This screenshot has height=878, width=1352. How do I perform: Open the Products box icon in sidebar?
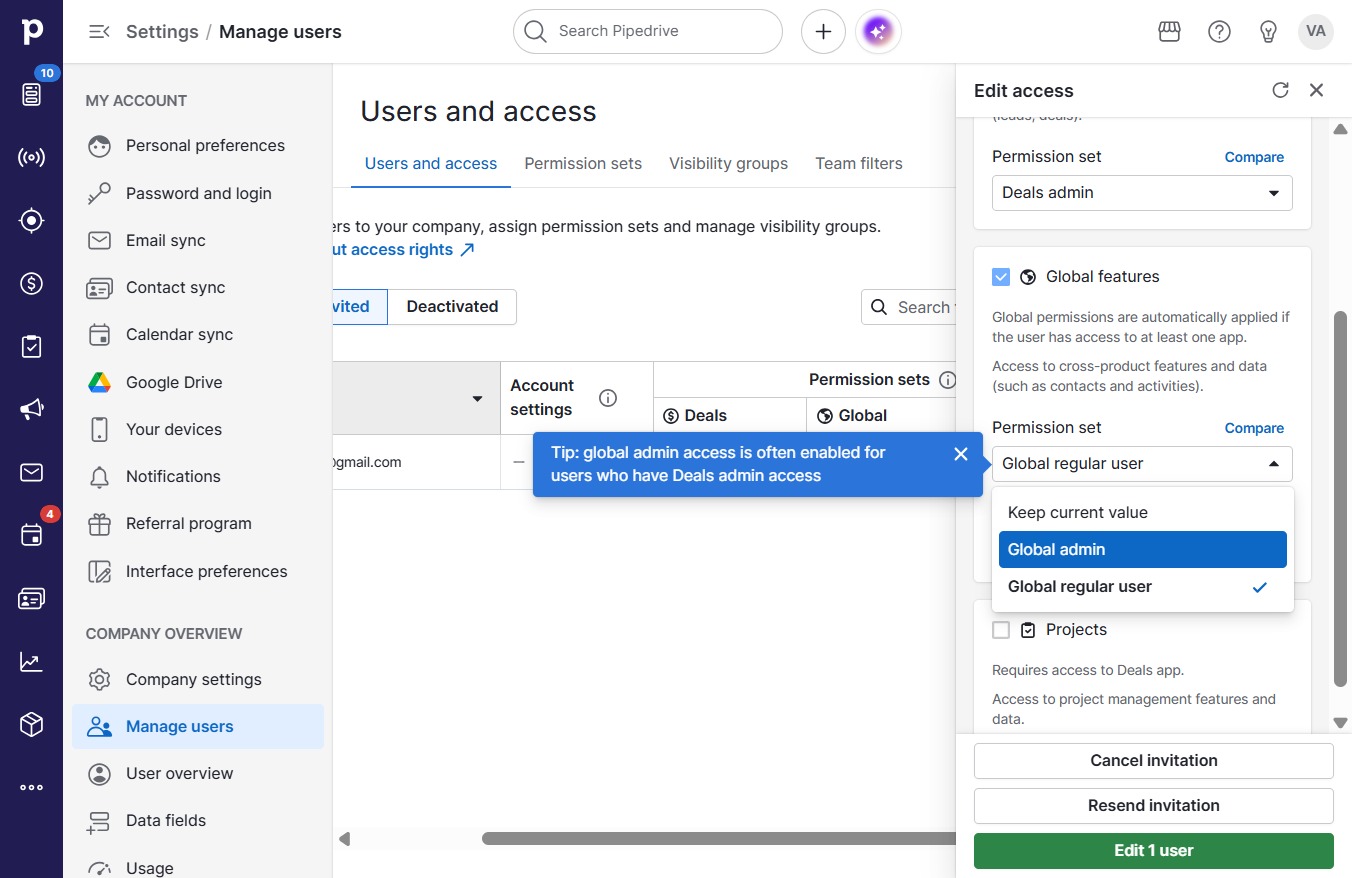click(x=32, y=724)
